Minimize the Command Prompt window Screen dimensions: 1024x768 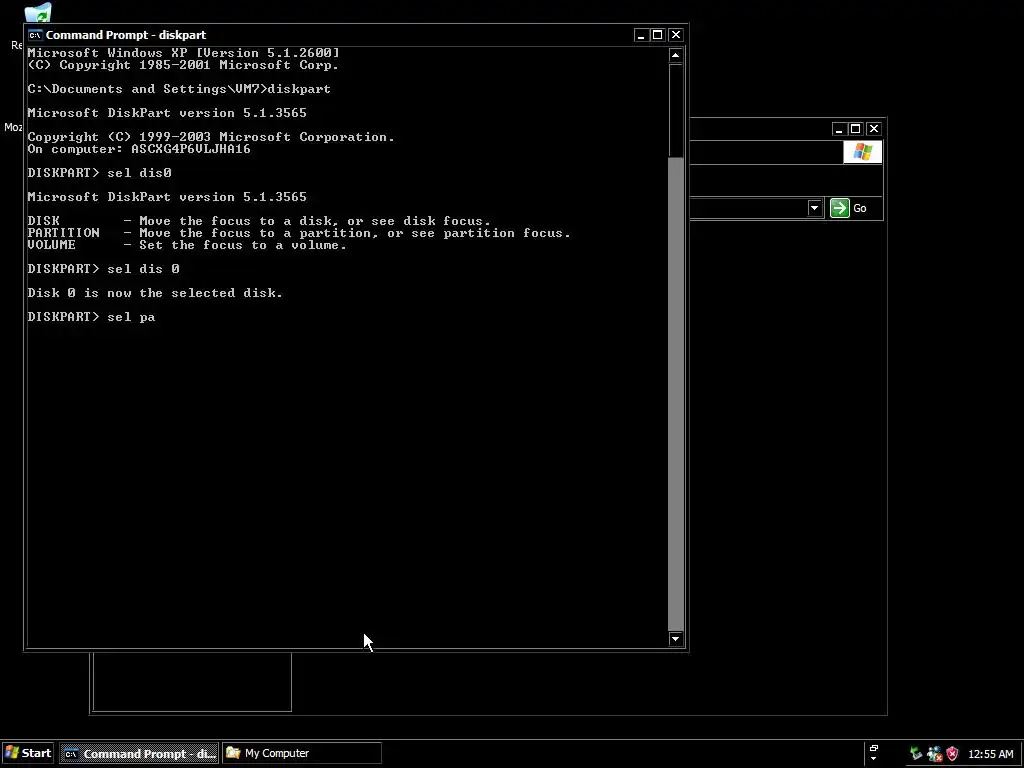click(641, 35)
